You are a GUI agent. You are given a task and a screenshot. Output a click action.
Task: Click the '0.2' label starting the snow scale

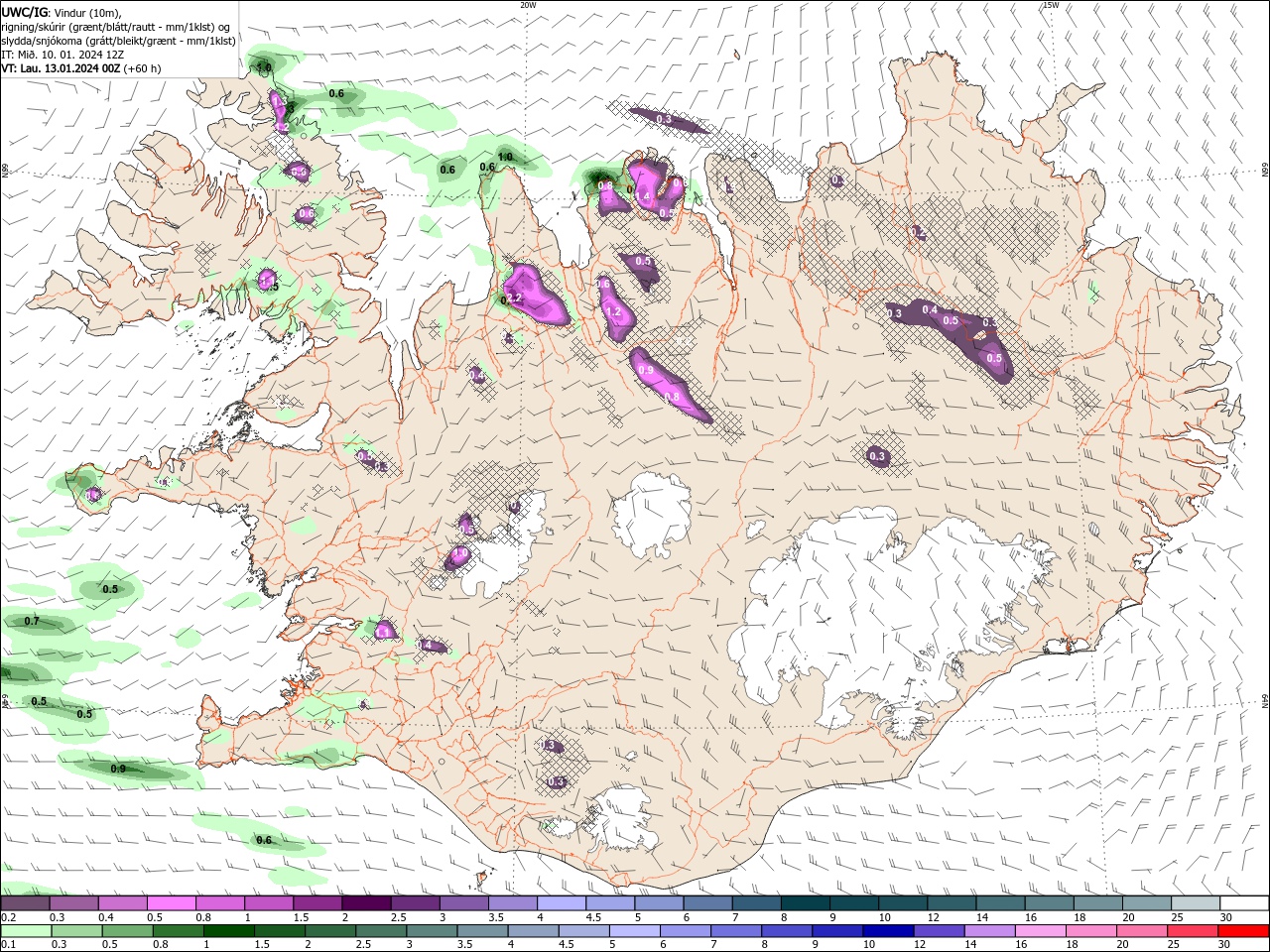pos(9,917)
